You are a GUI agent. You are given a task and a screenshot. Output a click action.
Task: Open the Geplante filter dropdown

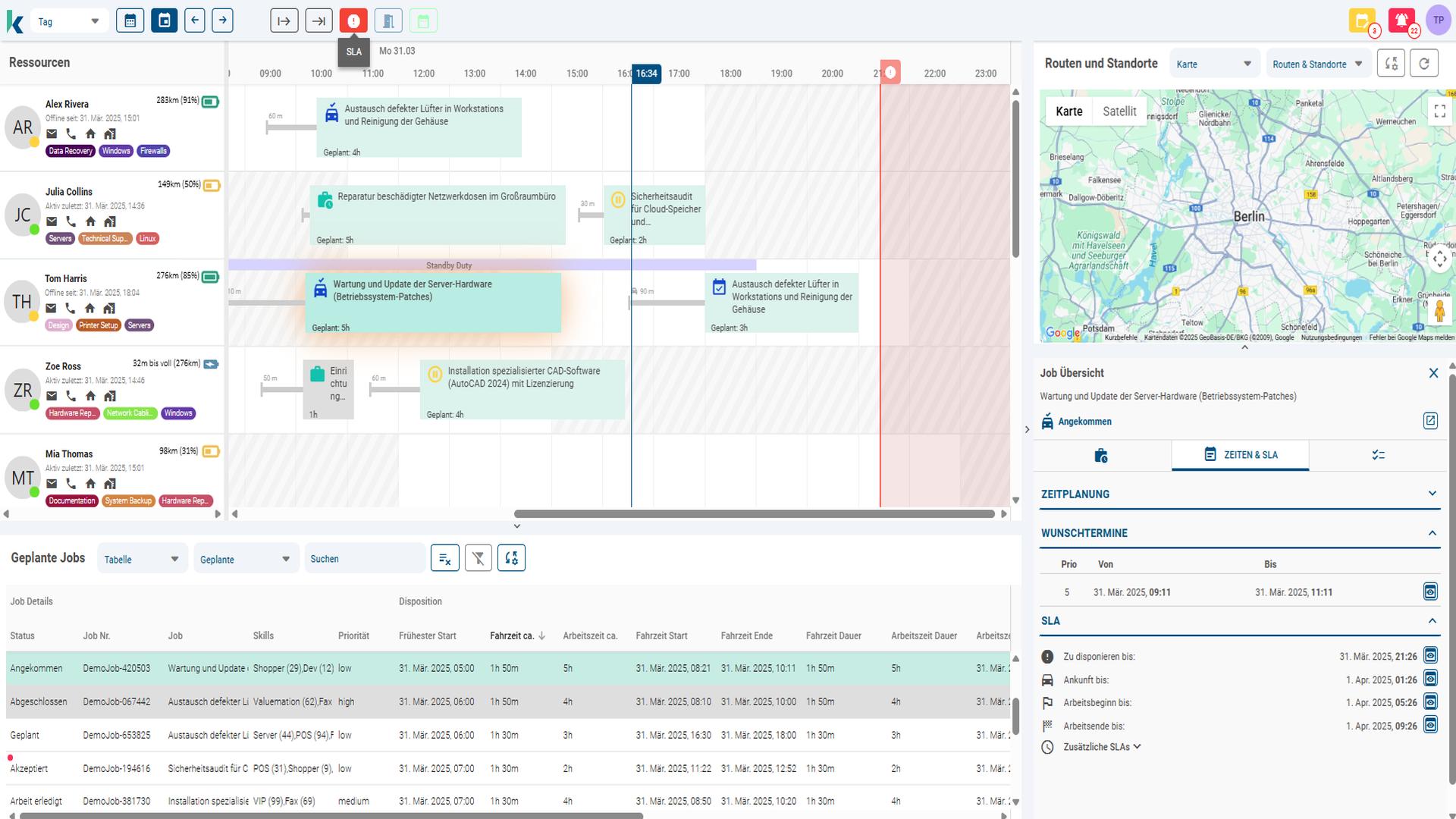[x=246, y=559]
